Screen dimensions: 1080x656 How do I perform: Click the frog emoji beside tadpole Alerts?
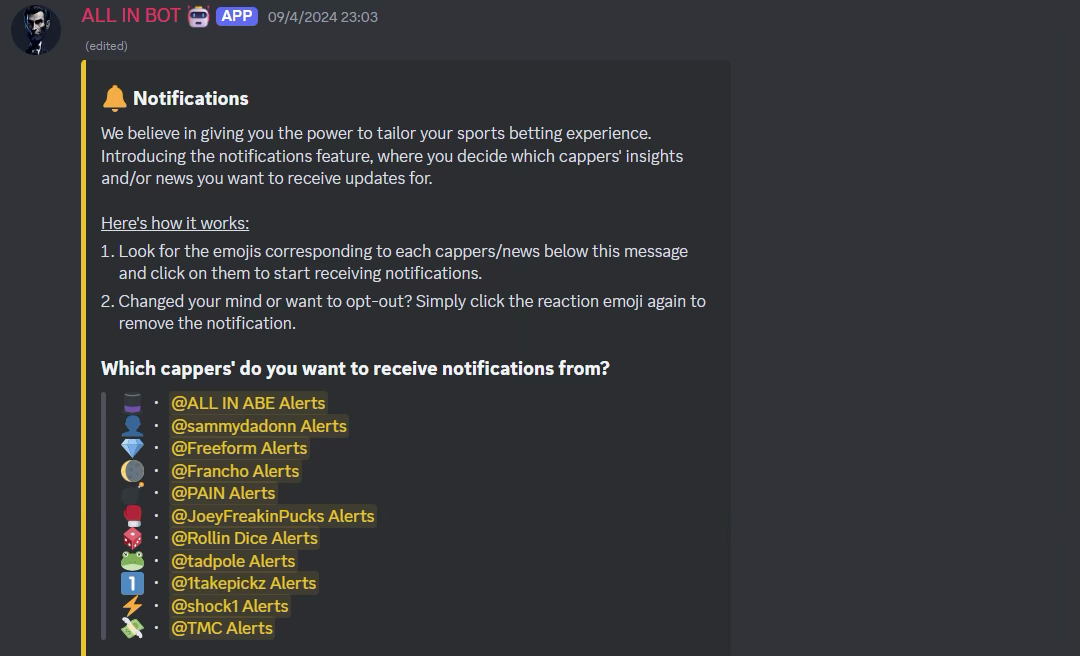(x=133, y=561)
